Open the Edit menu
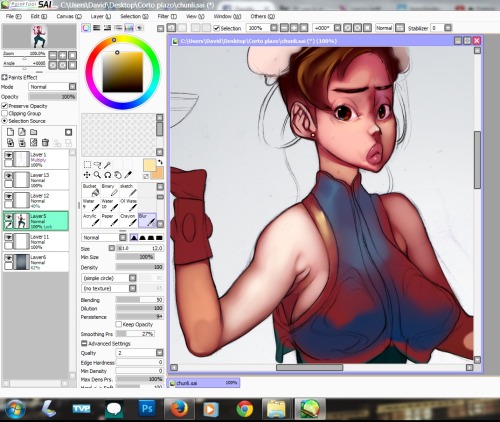 [39, 16]
